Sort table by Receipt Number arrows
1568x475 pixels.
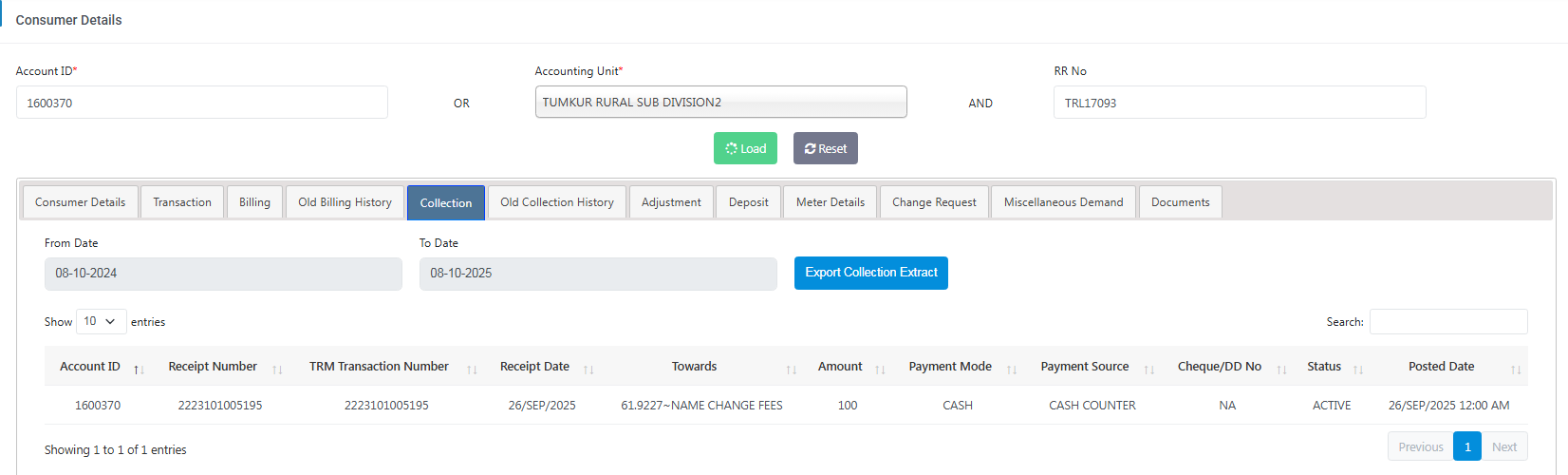click(277, 369)
